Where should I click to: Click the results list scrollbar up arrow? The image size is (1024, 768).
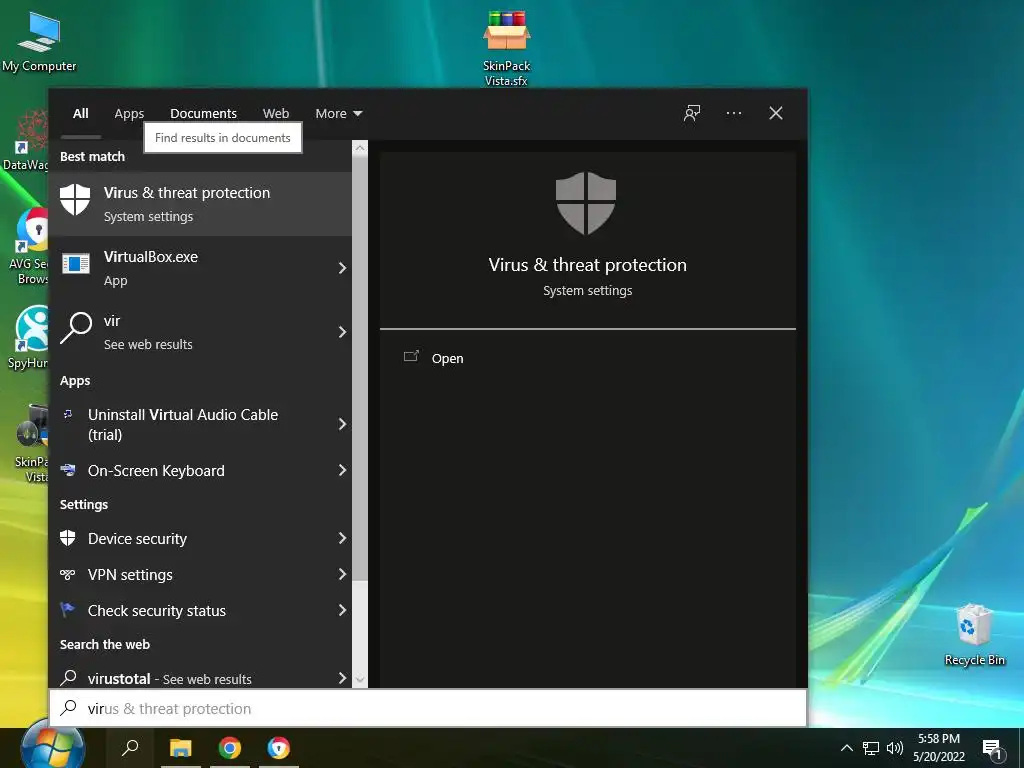(360, 148)
